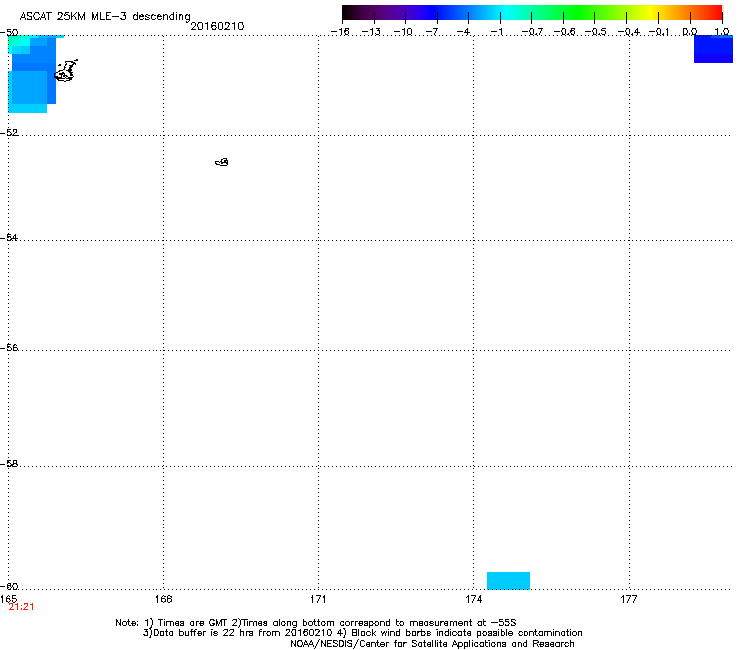The width and height of the screenshot is (740, 650).
Task: Click the '-60' latitude axis label
Action: coord(9,587)
